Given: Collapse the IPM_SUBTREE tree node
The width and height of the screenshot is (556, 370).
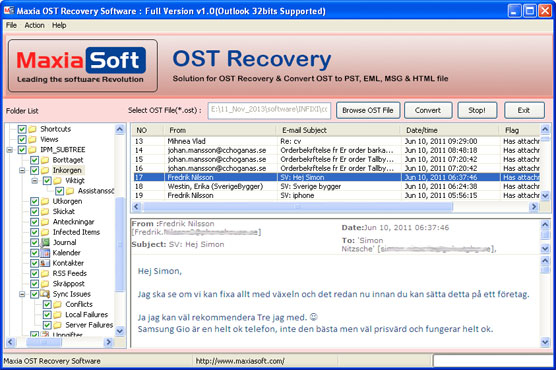Looking at the screenshot, I should (x=10, y=150).
